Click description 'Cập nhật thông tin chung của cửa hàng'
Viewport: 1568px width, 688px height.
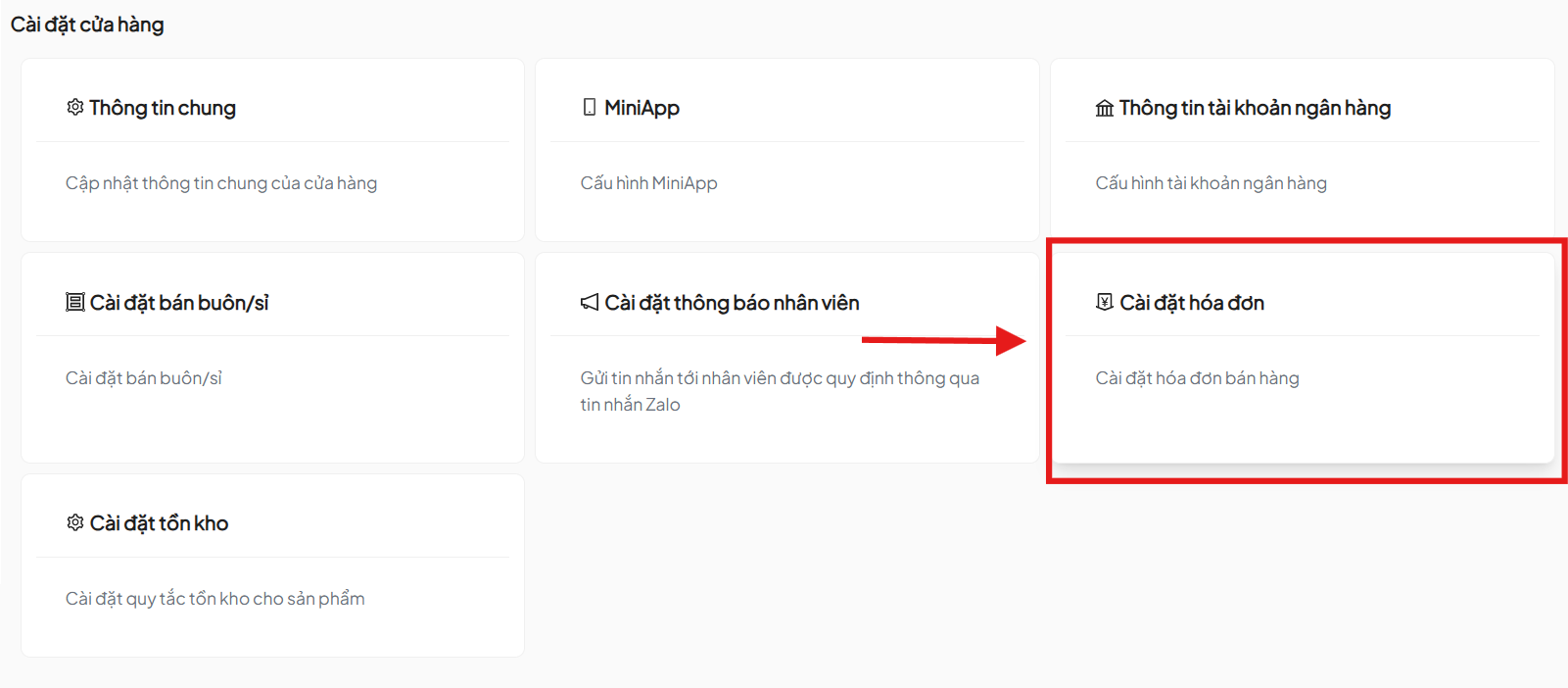pos(221,183)
